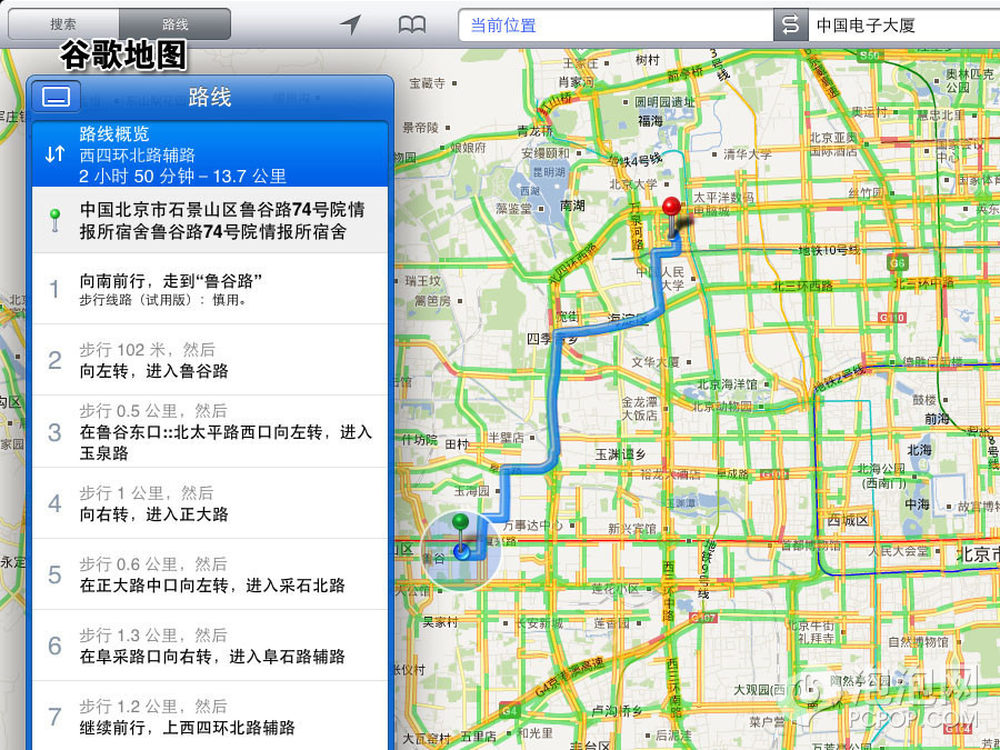Reverse route with the up-down arrows icon
The width and height of the screenshot is (1000, 750).
tap(55, 154)
